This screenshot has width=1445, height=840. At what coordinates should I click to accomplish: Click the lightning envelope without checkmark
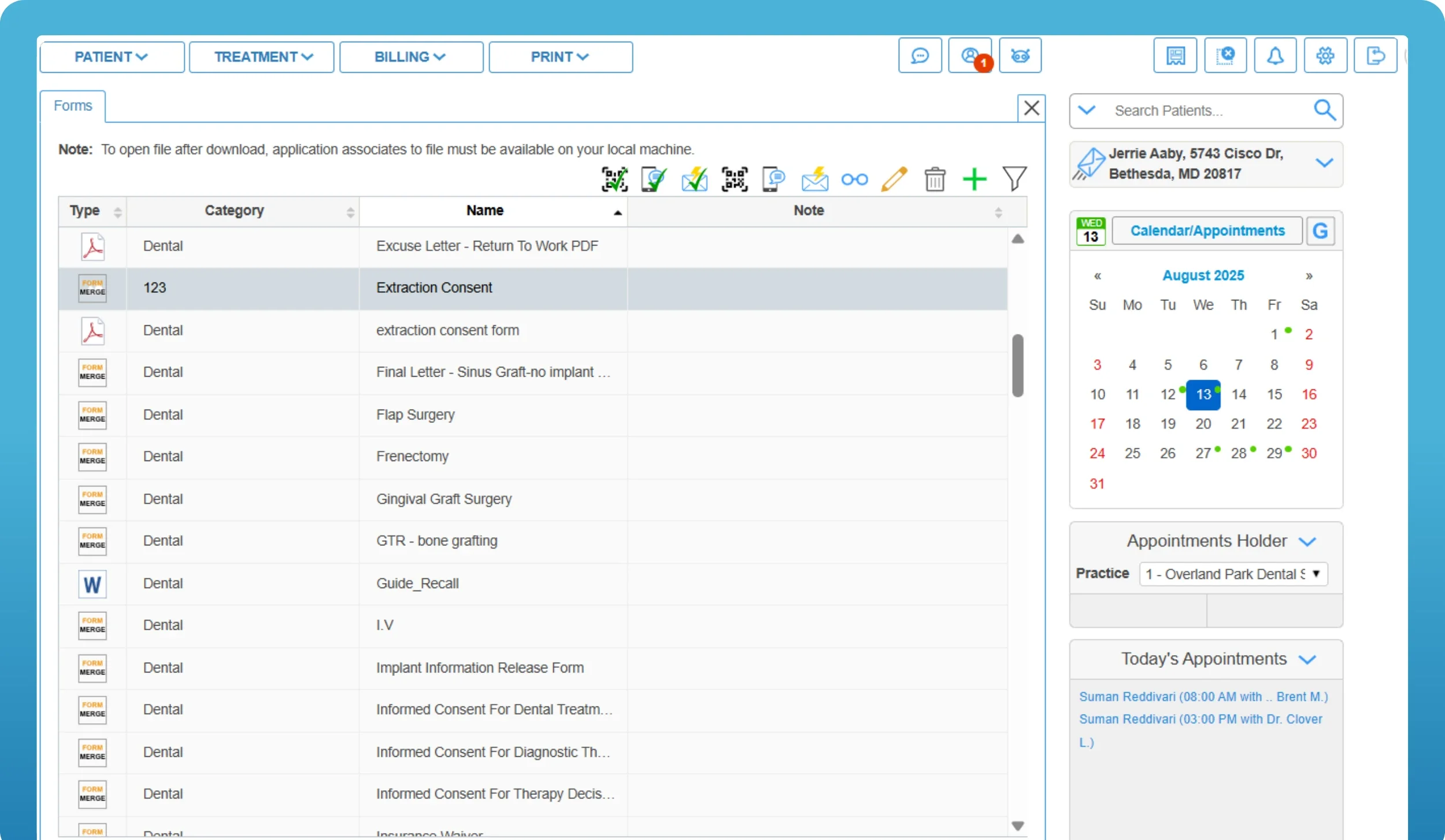coord(814,179)
